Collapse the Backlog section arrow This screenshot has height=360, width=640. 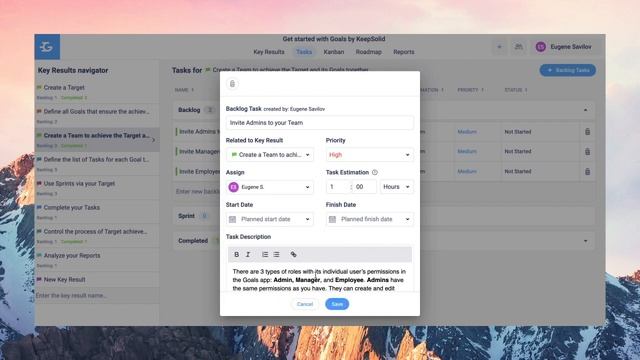point(585,110)
